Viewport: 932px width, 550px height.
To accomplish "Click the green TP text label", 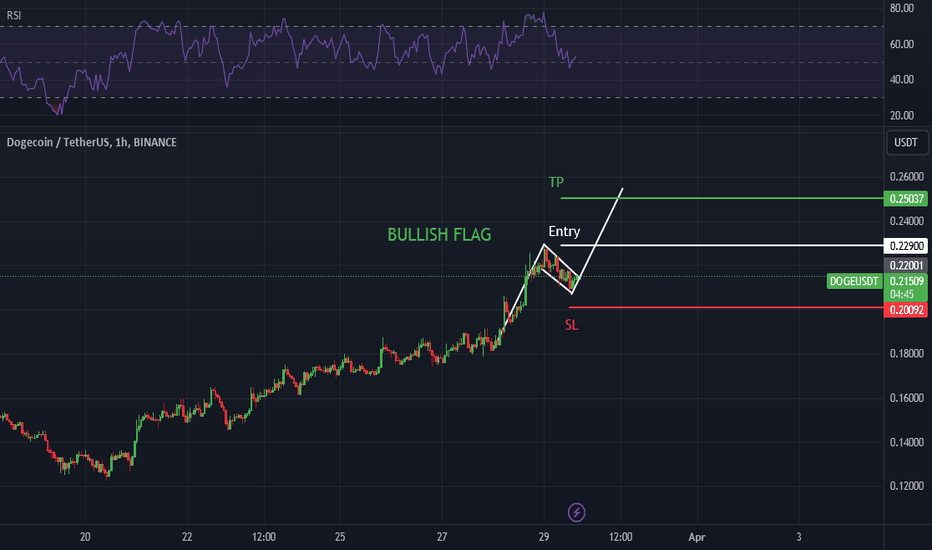I will pos(556,182).
